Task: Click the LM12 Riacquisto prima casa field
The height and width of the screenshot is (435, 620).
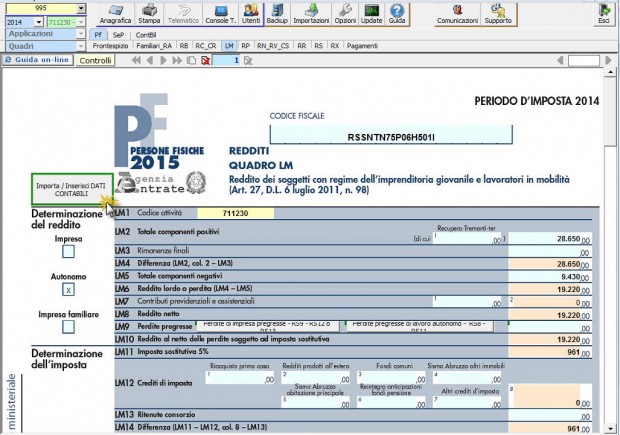Action: click(x=240, y=378)
